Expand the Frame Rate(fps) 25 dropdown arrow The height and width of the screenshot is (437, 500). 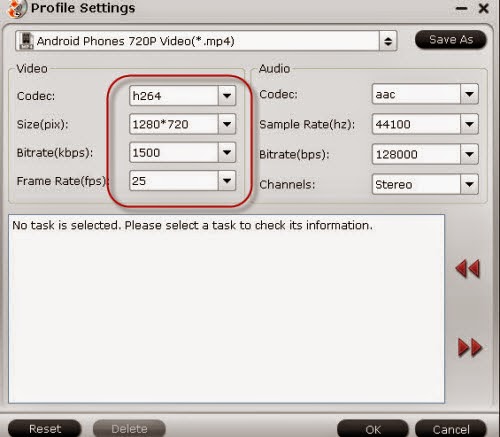coord(227,181)
